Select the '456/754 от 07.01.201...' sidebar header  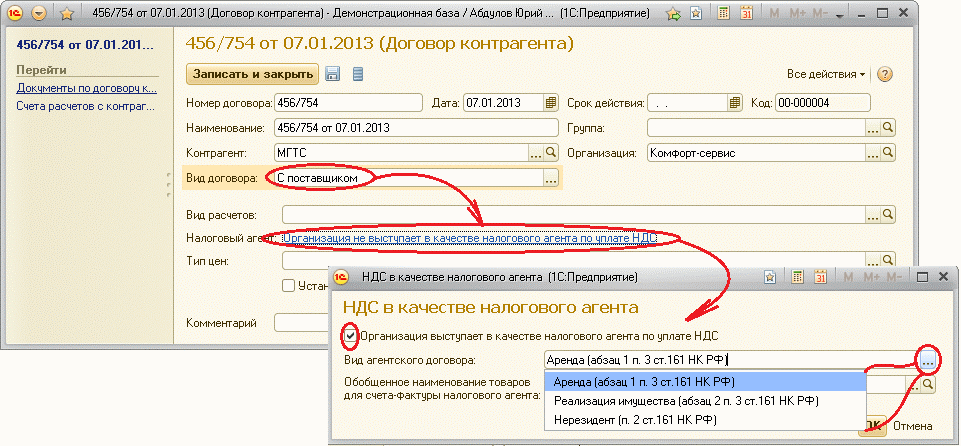tap(85, 45)
